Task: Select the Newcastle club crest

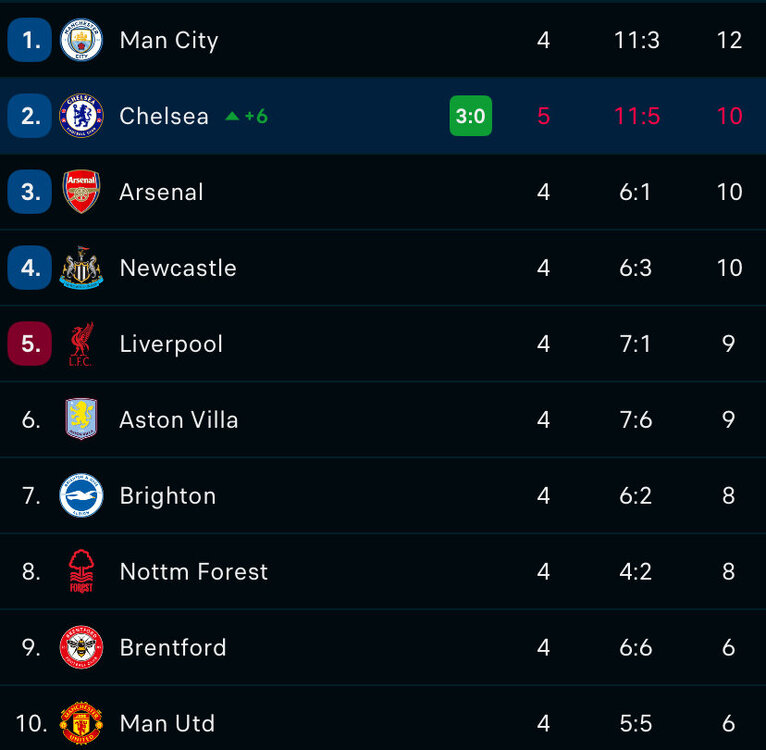Action: tap(81, 268)
